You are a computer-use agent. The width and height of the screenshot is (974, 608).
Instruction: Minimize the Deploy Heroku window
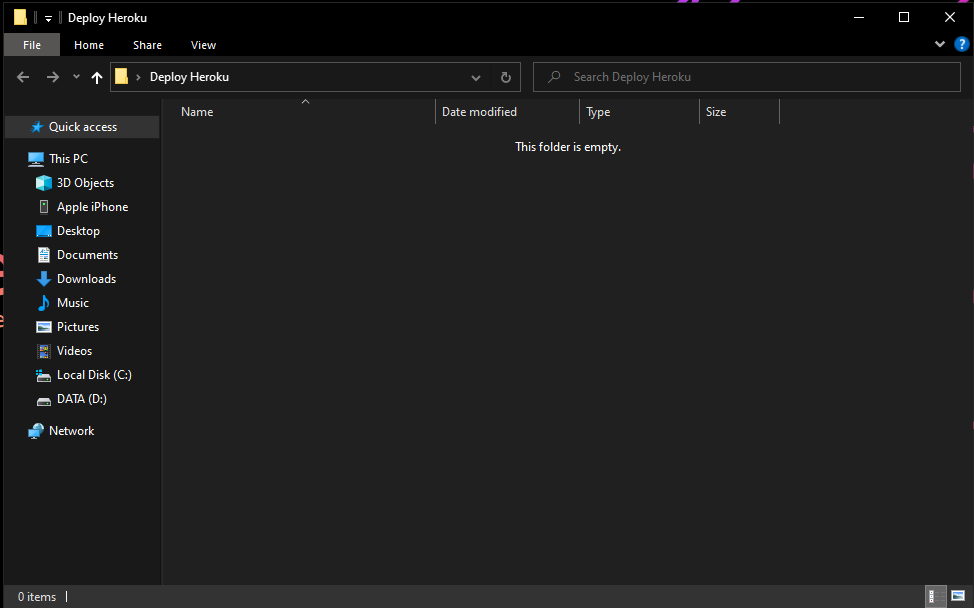tap(859, 17)
